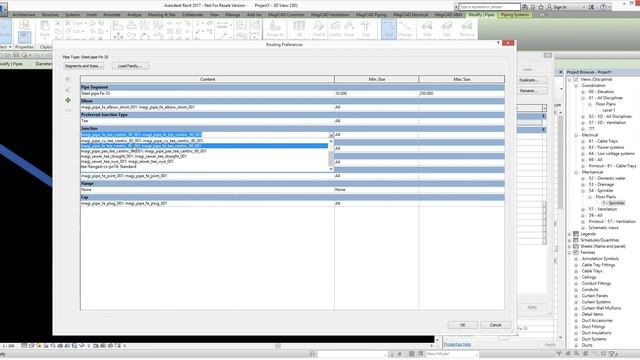The height and width of the screenshot is (360, 640).
Task: Click the Justify ribbon icon
Action: tap(335, 29)
